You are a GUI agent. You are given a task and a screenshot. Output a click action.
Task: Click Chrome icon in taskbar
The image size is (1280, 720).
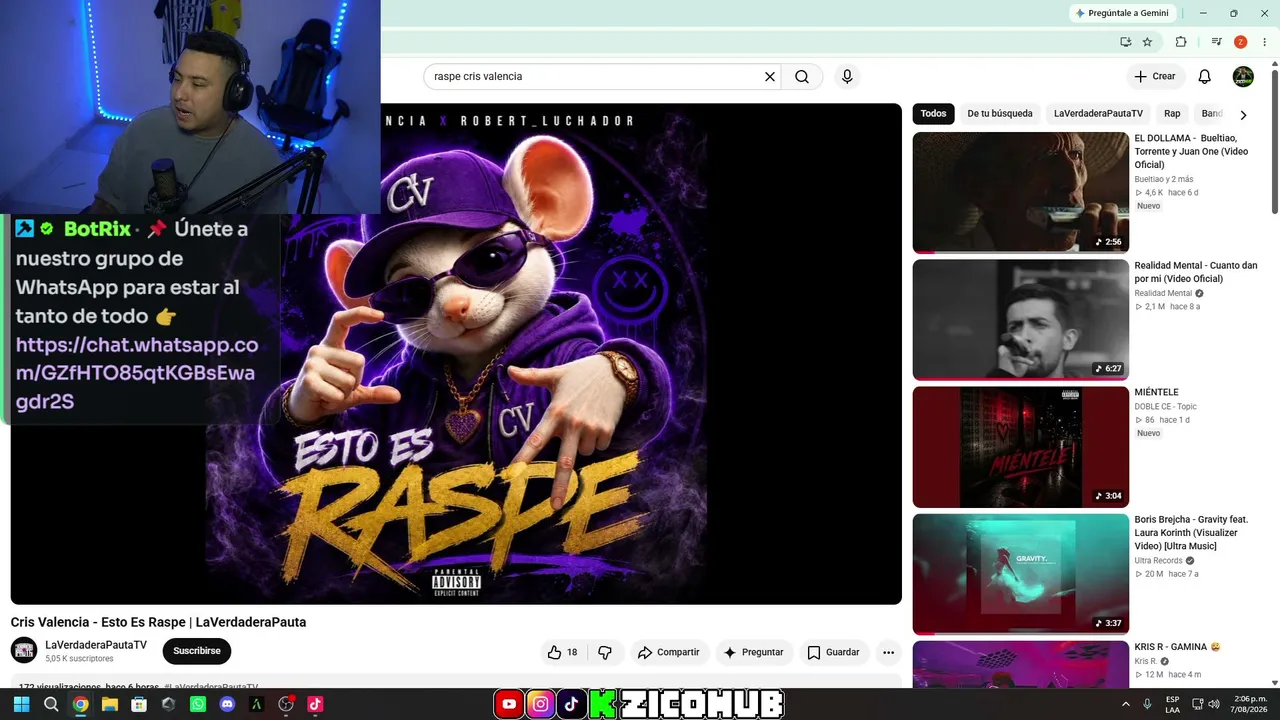pyautogui.click(x=80, y=704)
